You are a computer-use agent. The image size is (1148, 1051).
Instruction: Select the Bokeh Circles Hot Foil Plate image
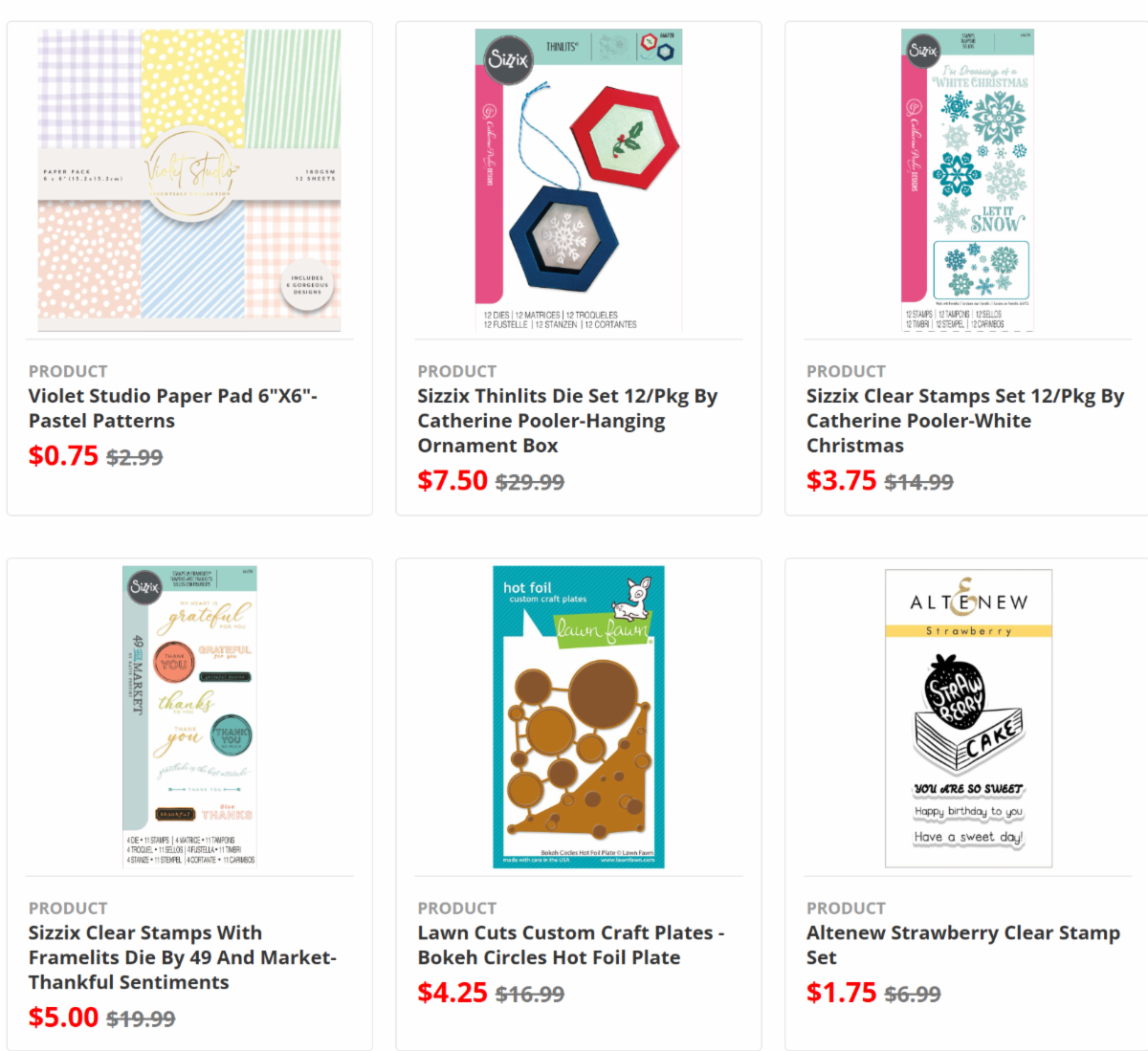(578, 717)
